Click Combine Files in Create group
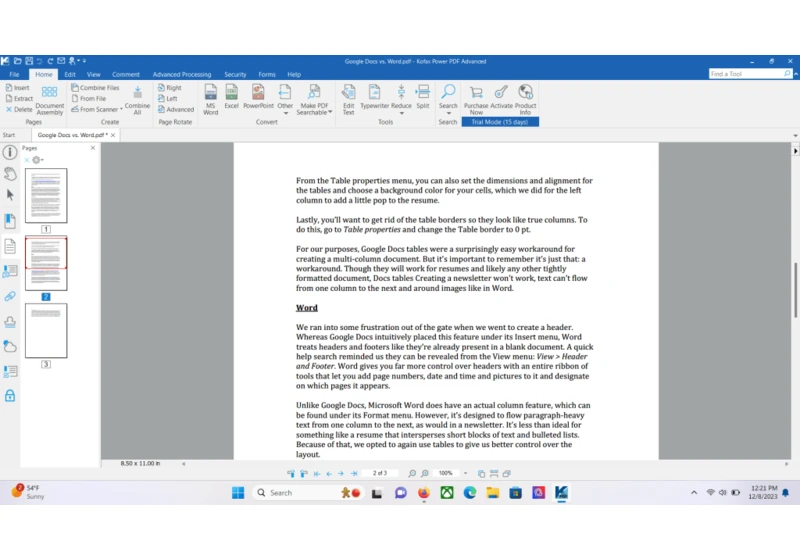The image size is (800, 560). [x=95, y=88]
